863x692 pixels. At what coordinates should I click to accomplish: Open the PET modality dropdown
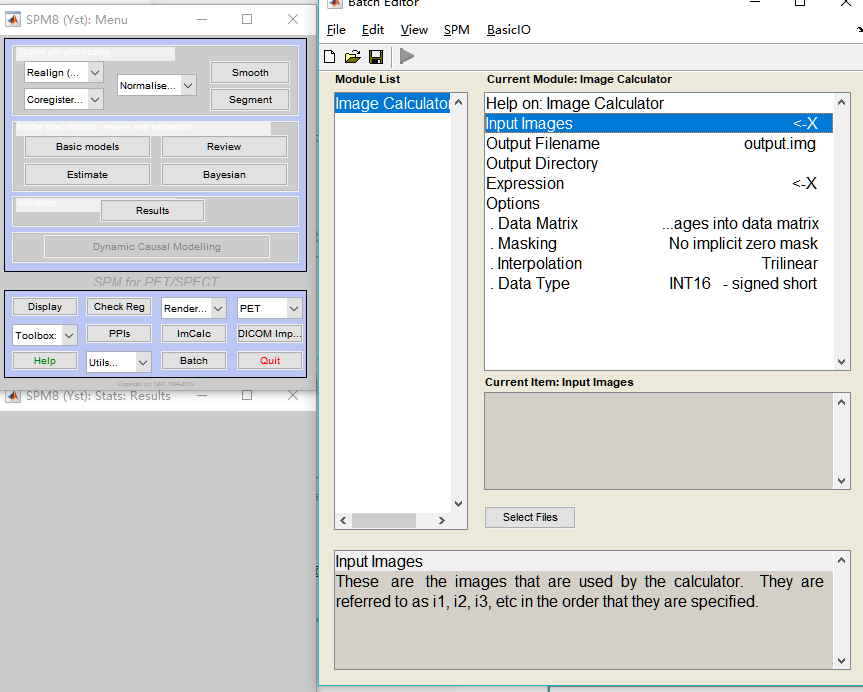(x=294, y=308)
